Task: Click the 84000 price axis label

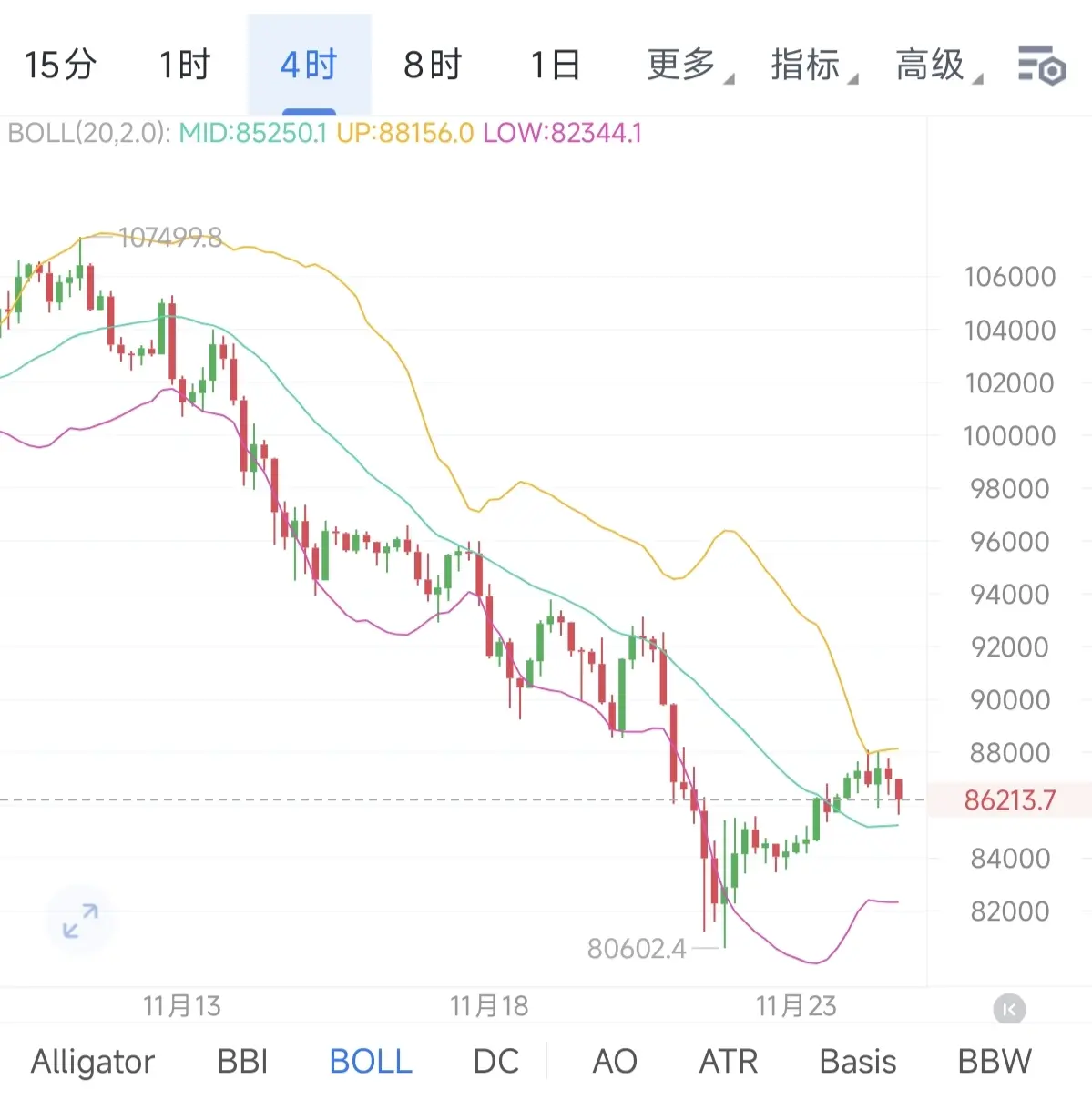Action: pyautogui.click(x=1010, y=858)
